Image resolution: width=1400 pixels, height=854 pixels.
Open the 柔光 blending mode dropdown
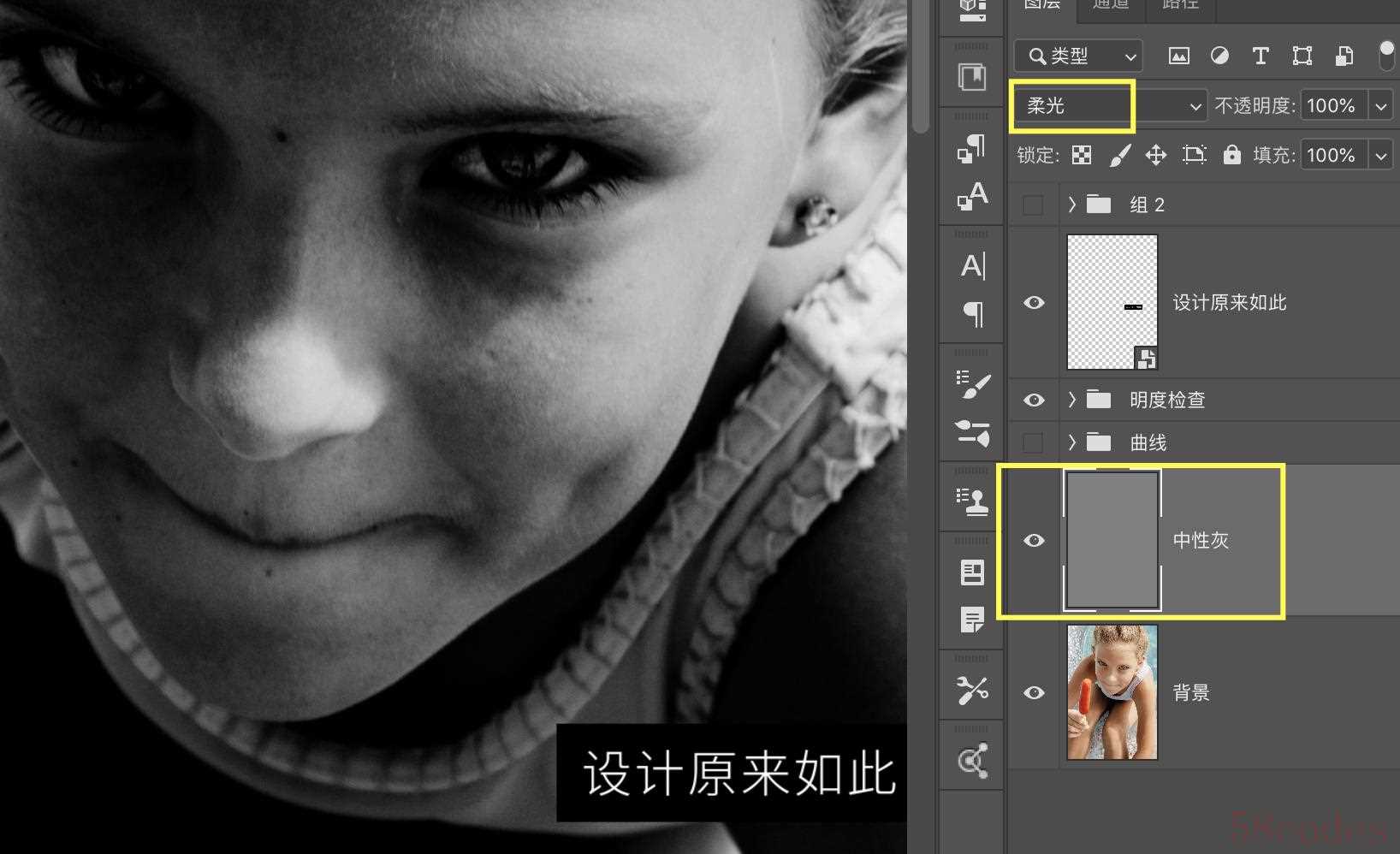coord(1110,106)
